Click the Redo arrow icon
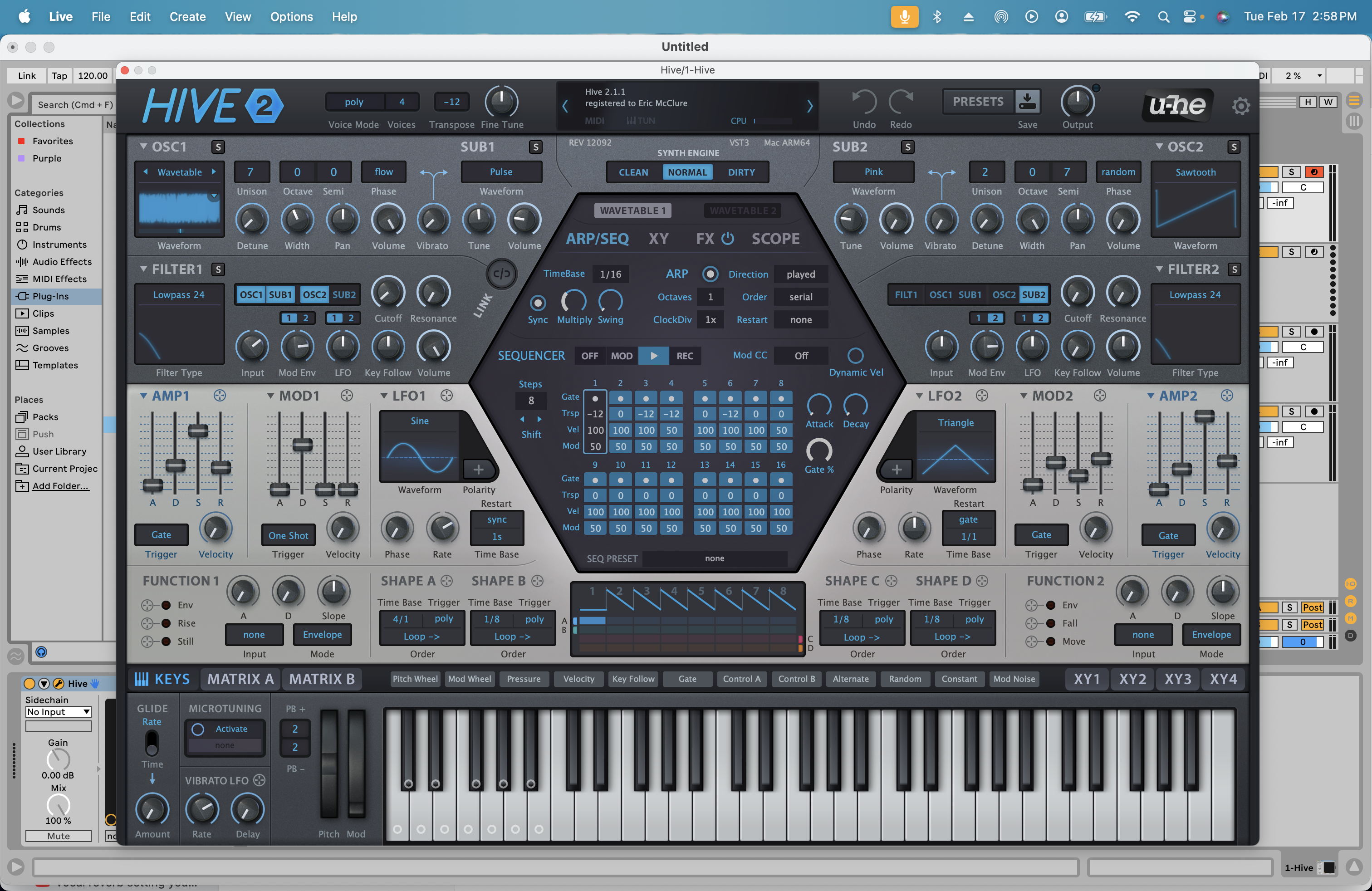 pyautogui.click(x=901, y=103)
